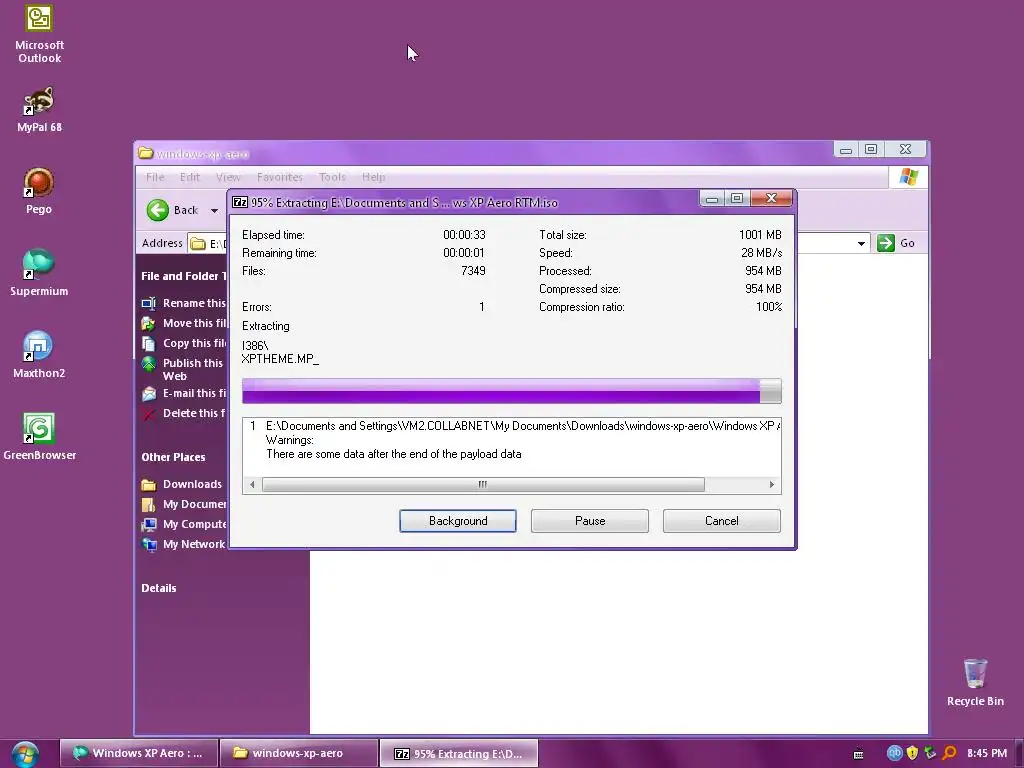Cancel the 7-Zip extraction
The height and width of the screenshot is (768, 1024).
[722, 521]
